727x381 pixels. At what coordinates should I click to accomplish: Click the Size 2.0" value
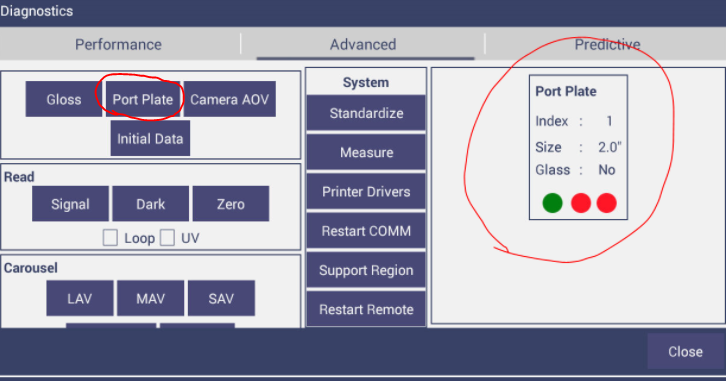[x=609, y=147]
